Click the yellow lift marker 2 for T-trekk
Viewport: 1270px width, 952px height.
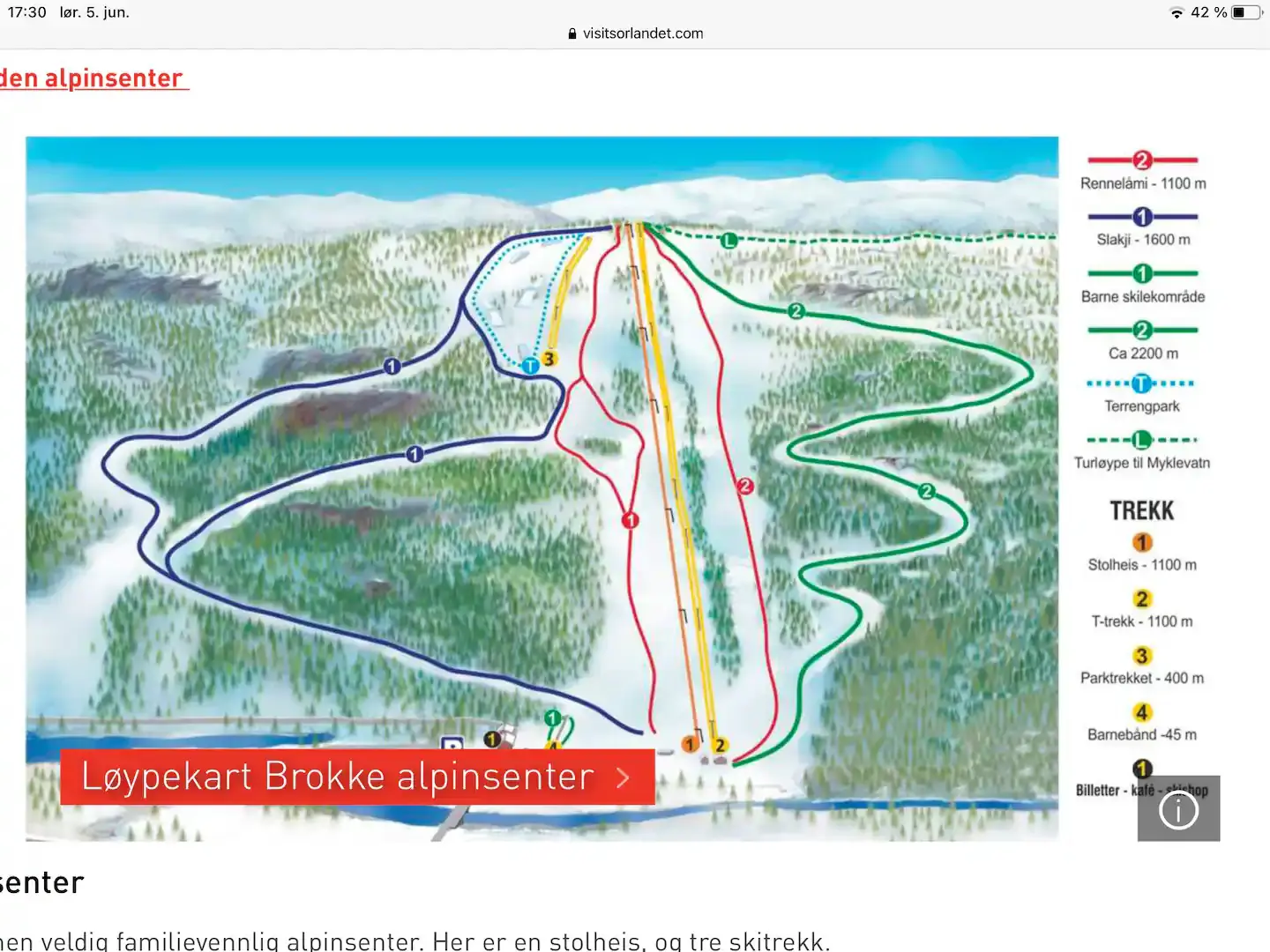click(x=1142, y=599)
